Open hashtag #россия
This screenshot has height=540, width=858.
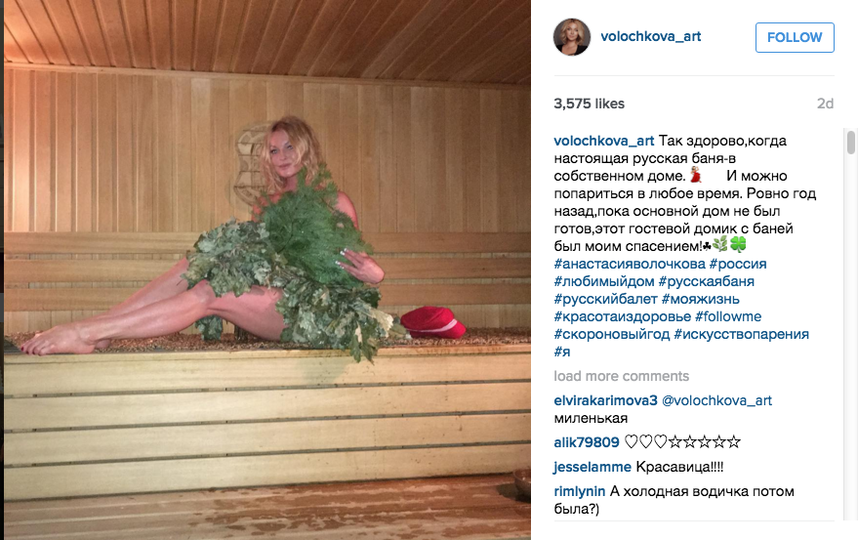tap(738, 264)
